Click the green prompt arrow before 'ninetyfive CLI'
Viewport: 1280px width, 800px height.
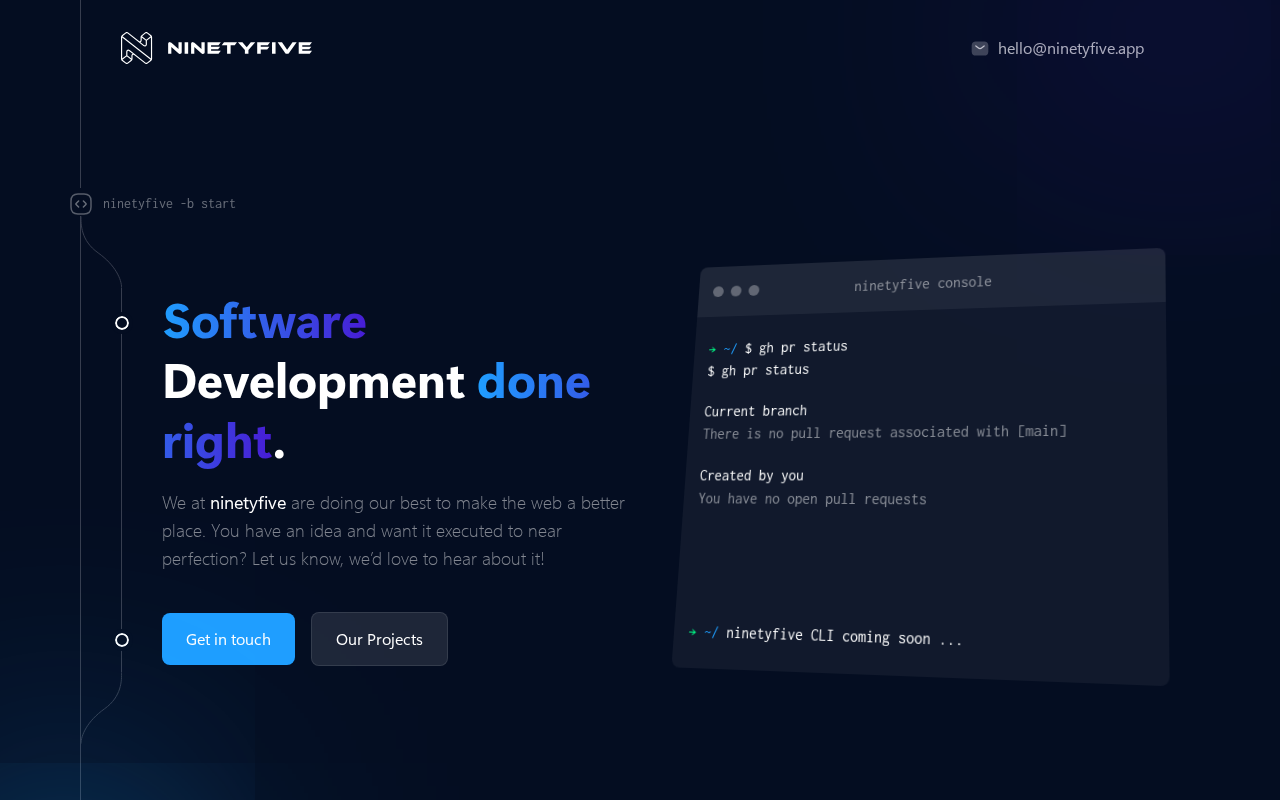tap(692, 632)
